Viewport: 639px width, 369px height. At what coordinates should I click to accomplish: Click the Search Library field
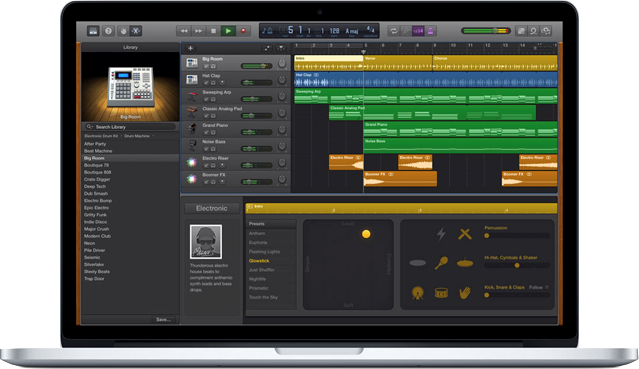click(130, 127)
